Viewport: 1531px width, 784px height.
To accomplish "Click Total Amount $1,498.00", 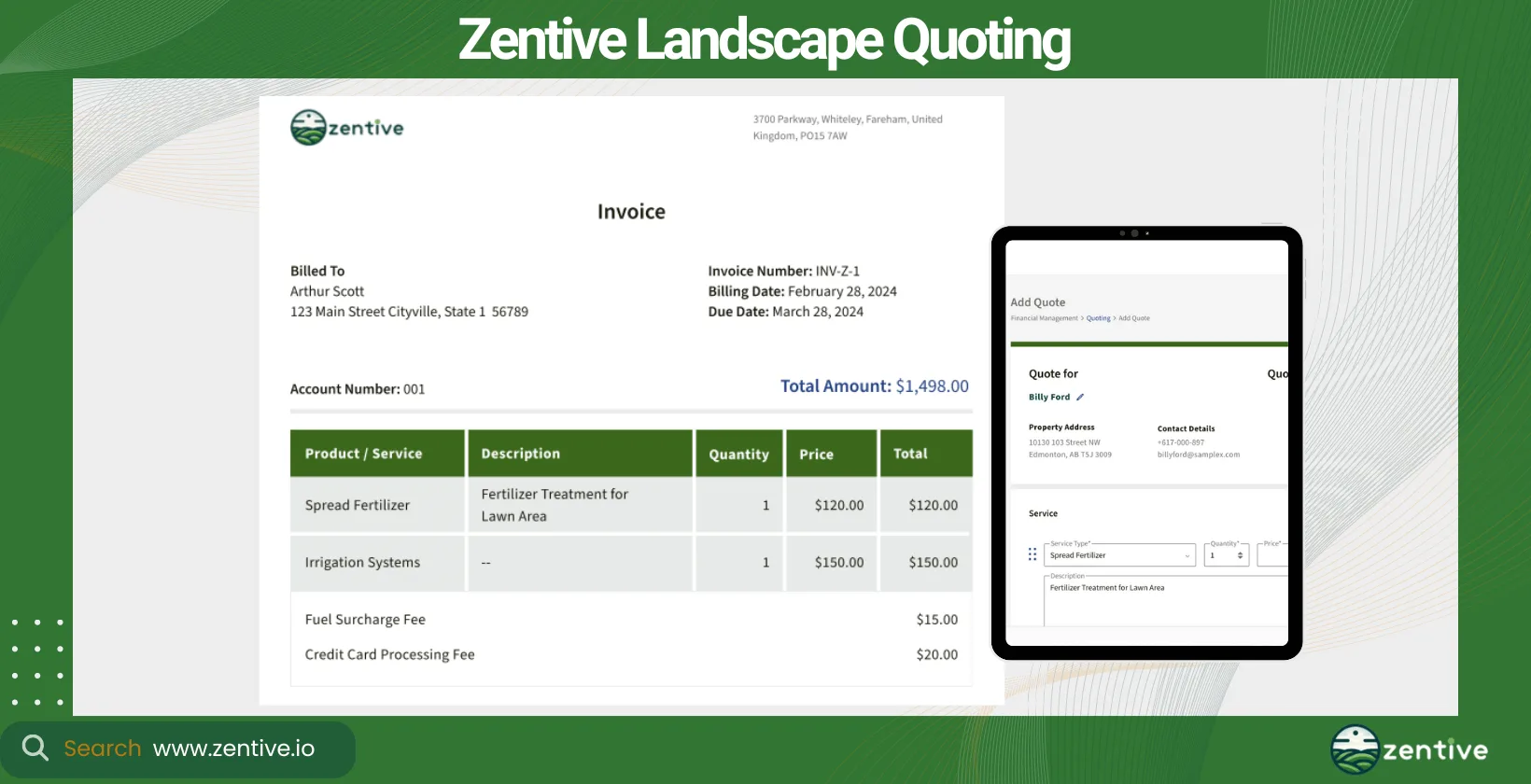I will (874, 386).
